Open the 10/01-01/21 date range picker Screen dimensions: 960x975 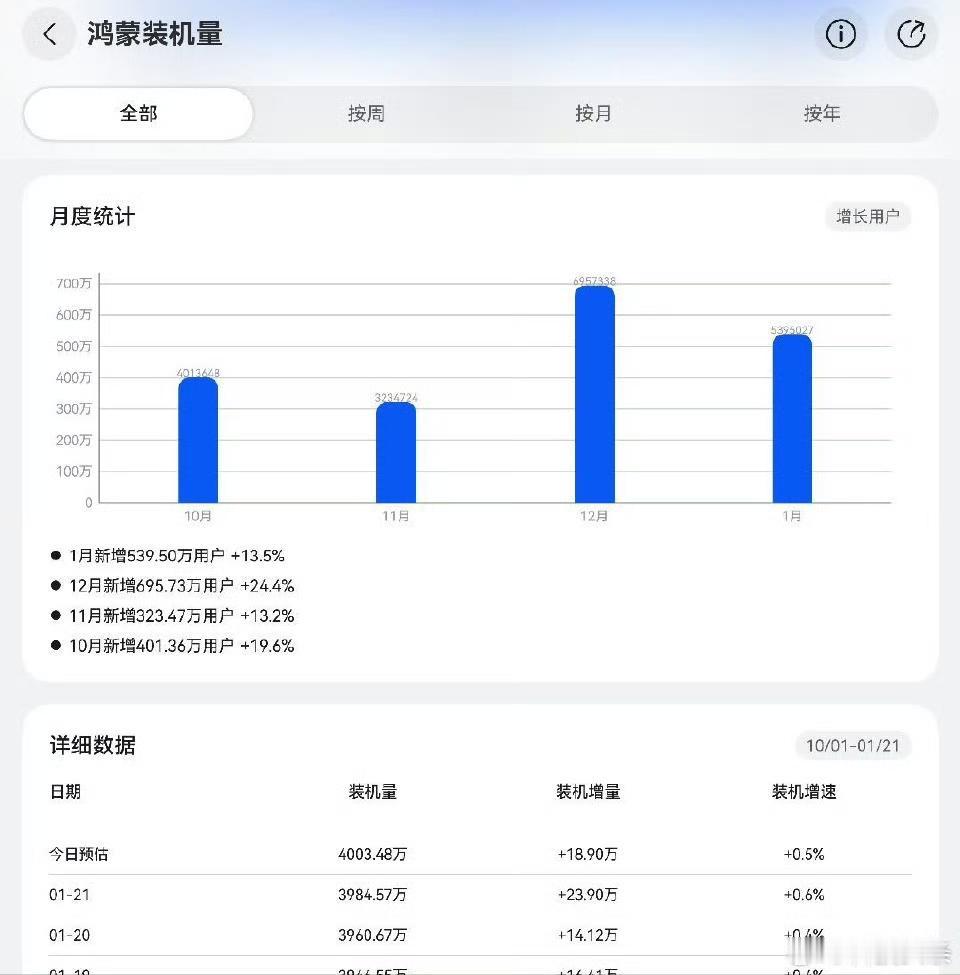click(852, 746)
